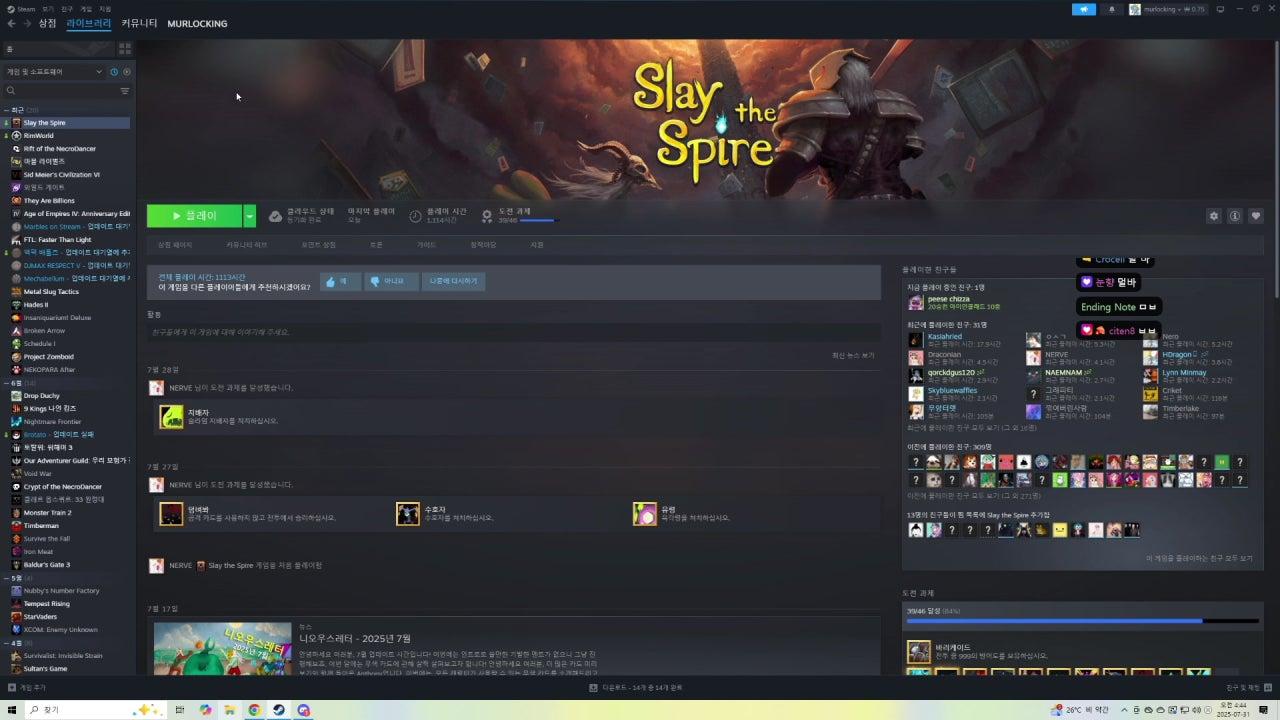
Task: Click thumbs-up recommend button
Action: 340,282
